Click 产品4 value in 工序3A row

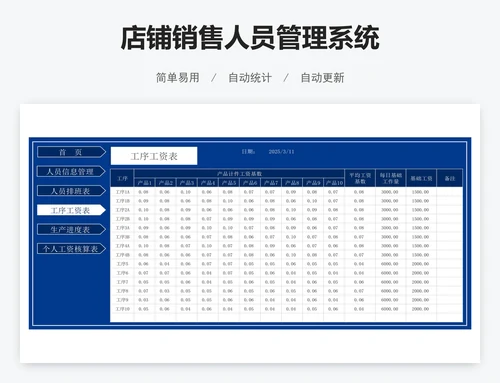(x=207, y=228)
